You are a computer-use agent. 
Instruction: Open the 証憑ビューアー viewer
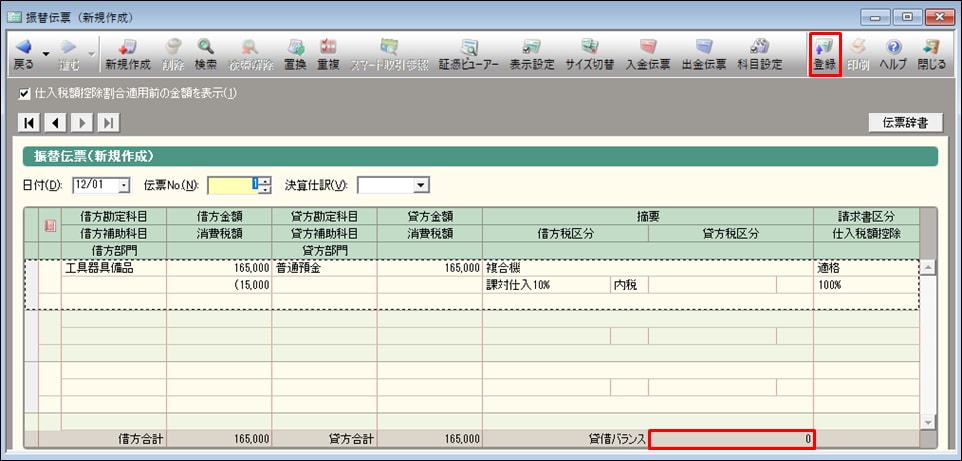pyautogui.click(x=468, y=54)
